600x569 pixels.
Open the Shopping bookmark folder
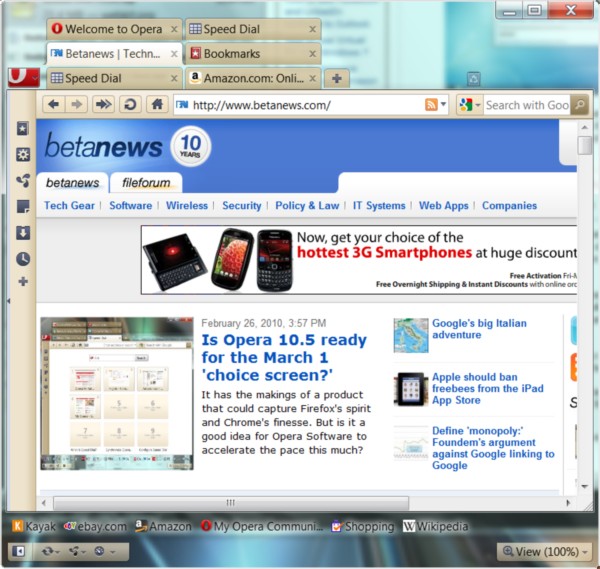363,527
